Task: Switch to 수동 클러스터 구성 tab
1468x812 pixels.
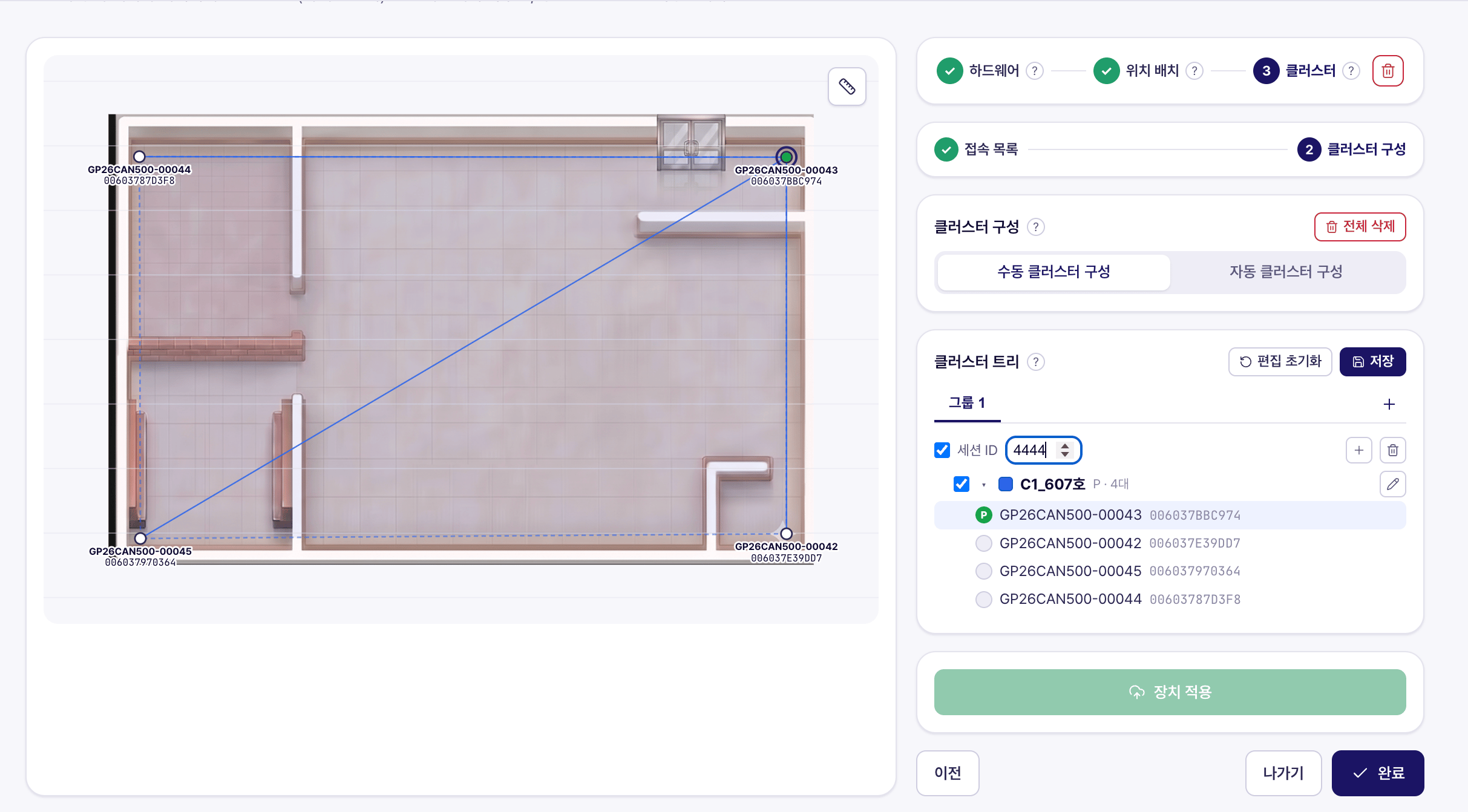Action: click(1053, 272)
